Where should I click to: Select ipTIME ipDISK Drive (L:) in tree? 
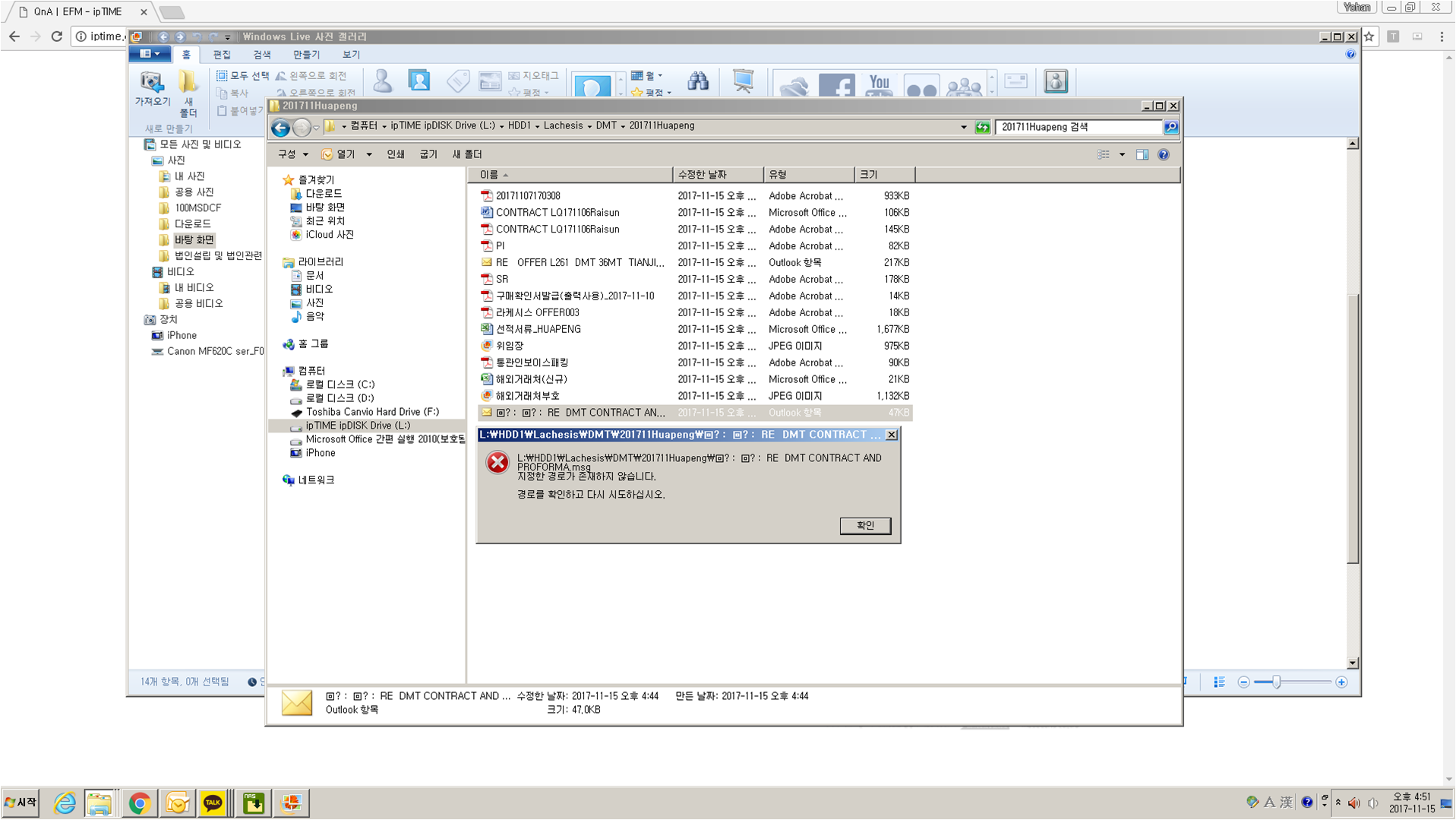click(358, 426)
